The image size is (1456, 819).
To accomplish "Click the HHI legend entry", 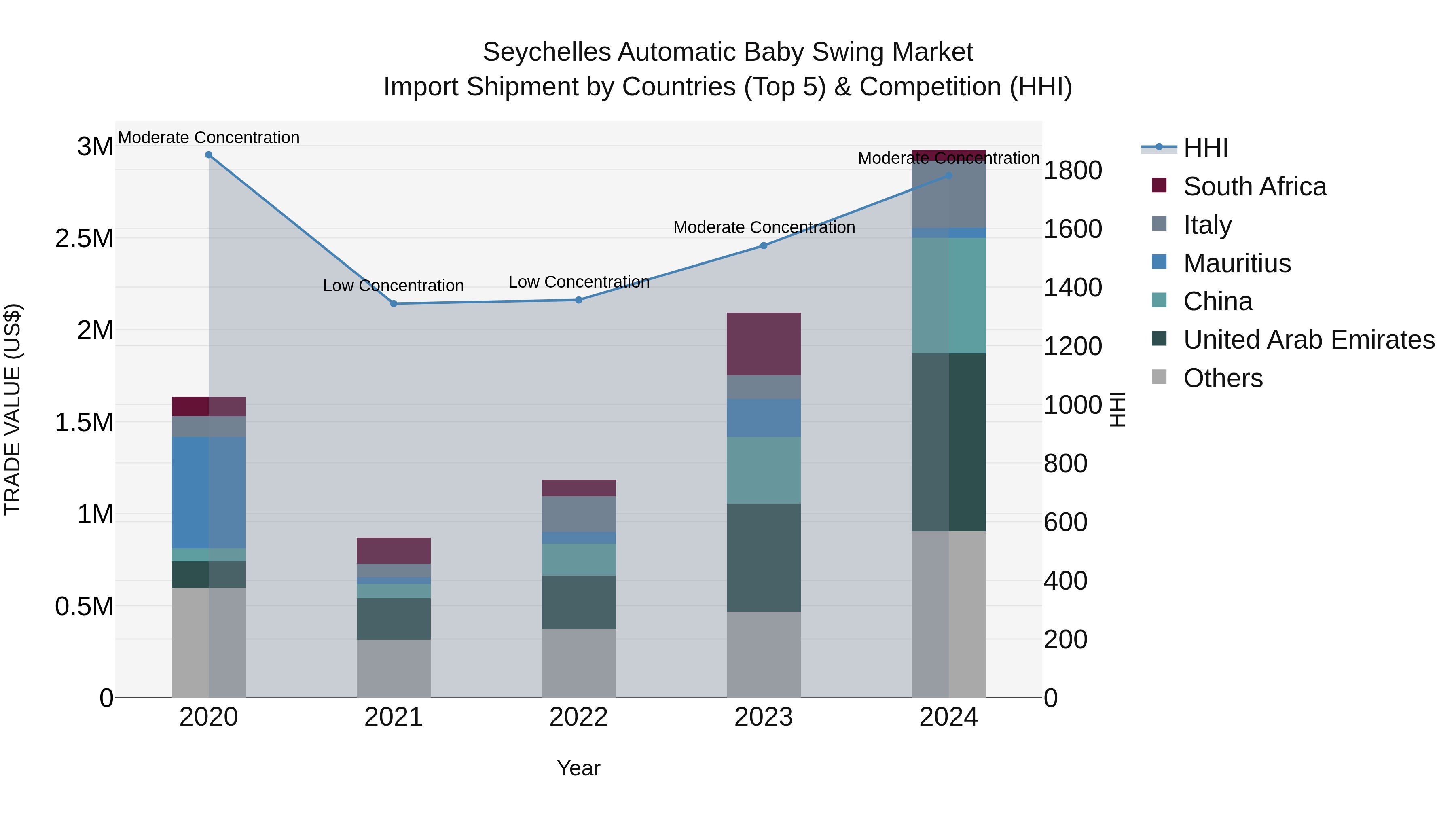I will click(1185, 148).
